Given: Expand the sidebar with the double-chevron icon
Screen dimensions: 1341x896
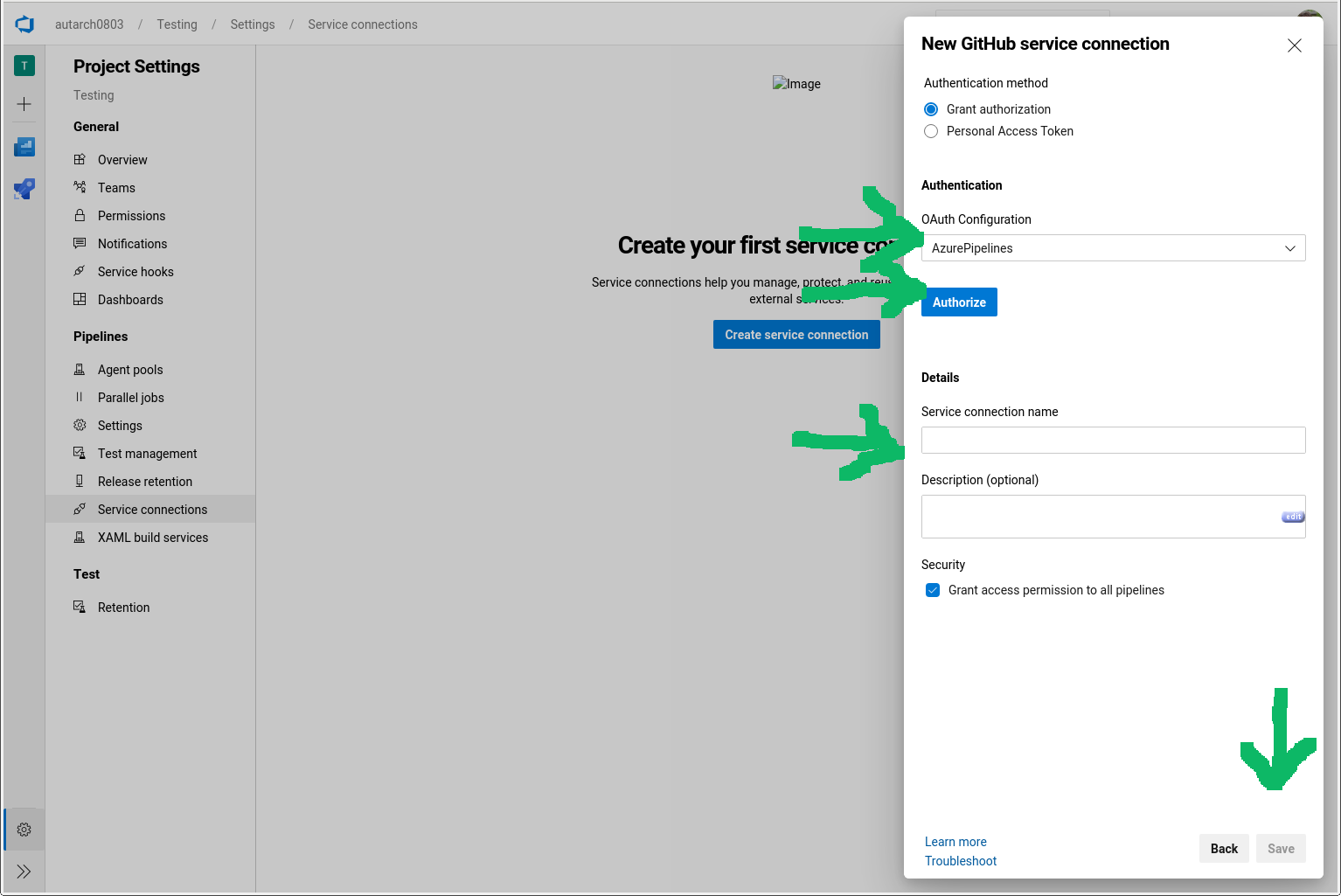Looking at the screenshot, I should 24,872.
